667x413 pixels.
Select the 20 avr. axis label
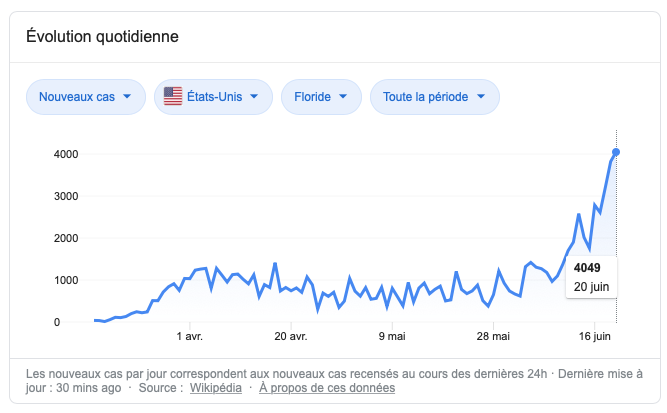point(290,337)
